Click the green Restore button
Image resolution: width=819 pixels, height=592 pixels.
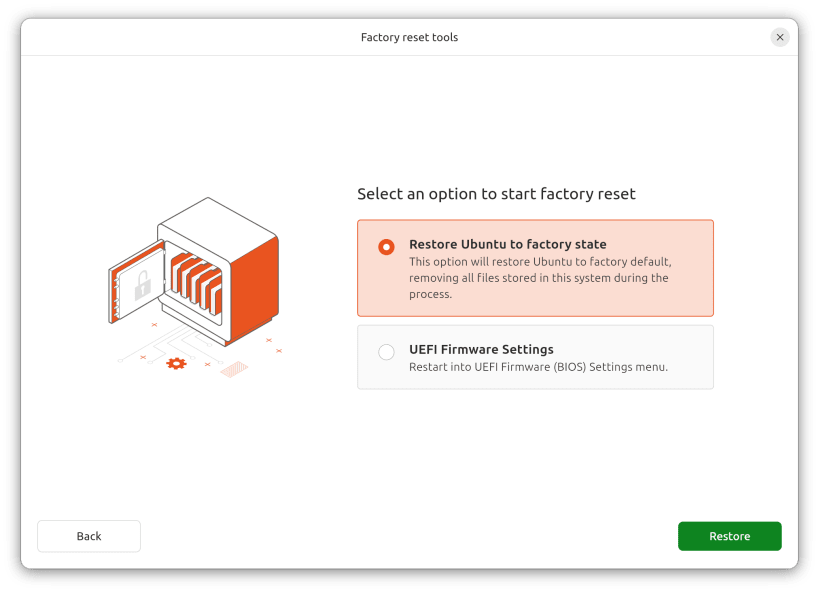click(729, 536)
